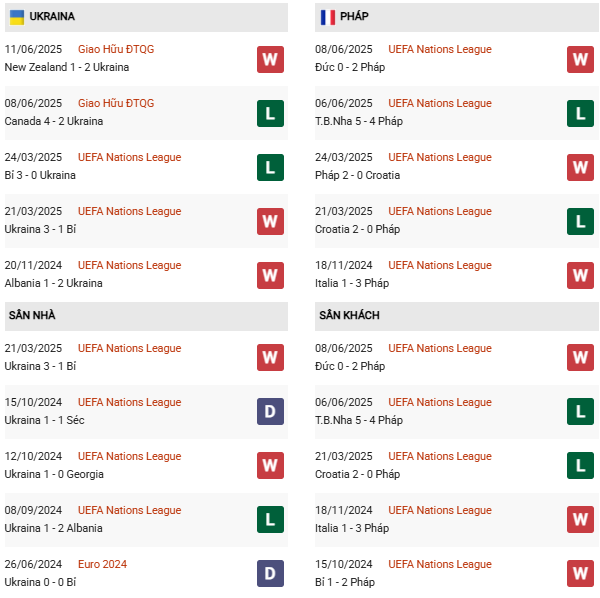Click L badge for Canada 4 - 2 Ukraina

[270, 113]
